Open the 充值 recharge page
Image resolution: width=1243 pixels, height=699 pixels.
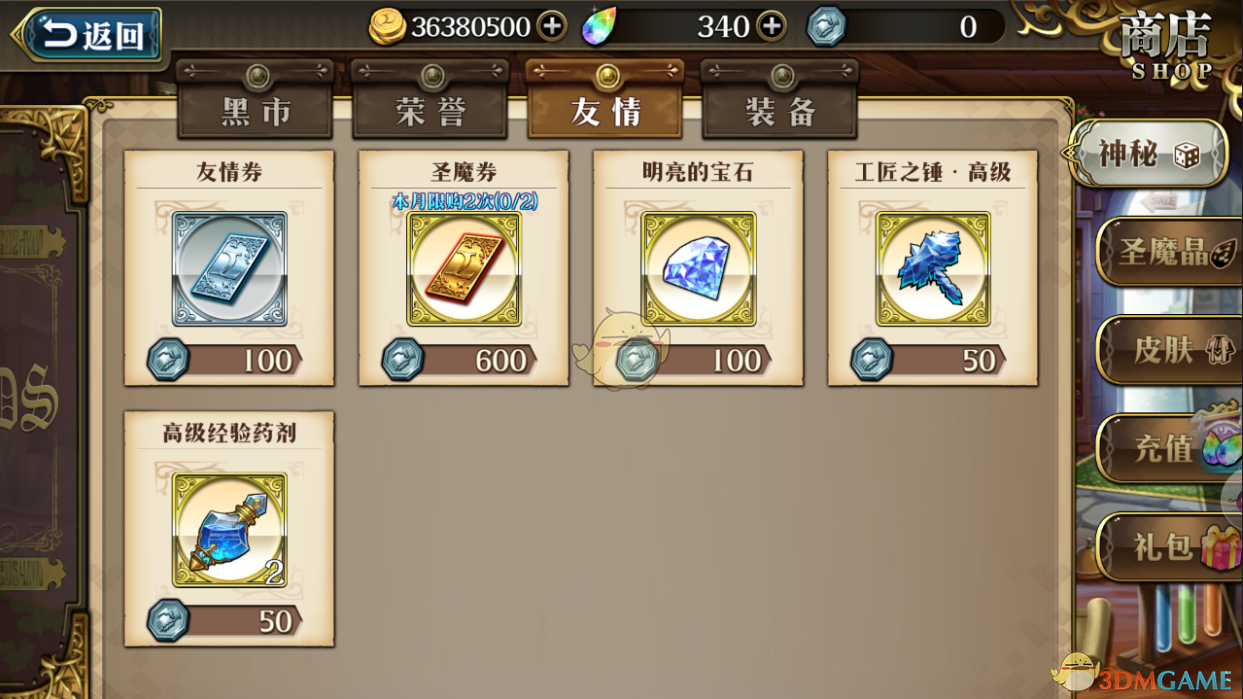[1170, 448]
